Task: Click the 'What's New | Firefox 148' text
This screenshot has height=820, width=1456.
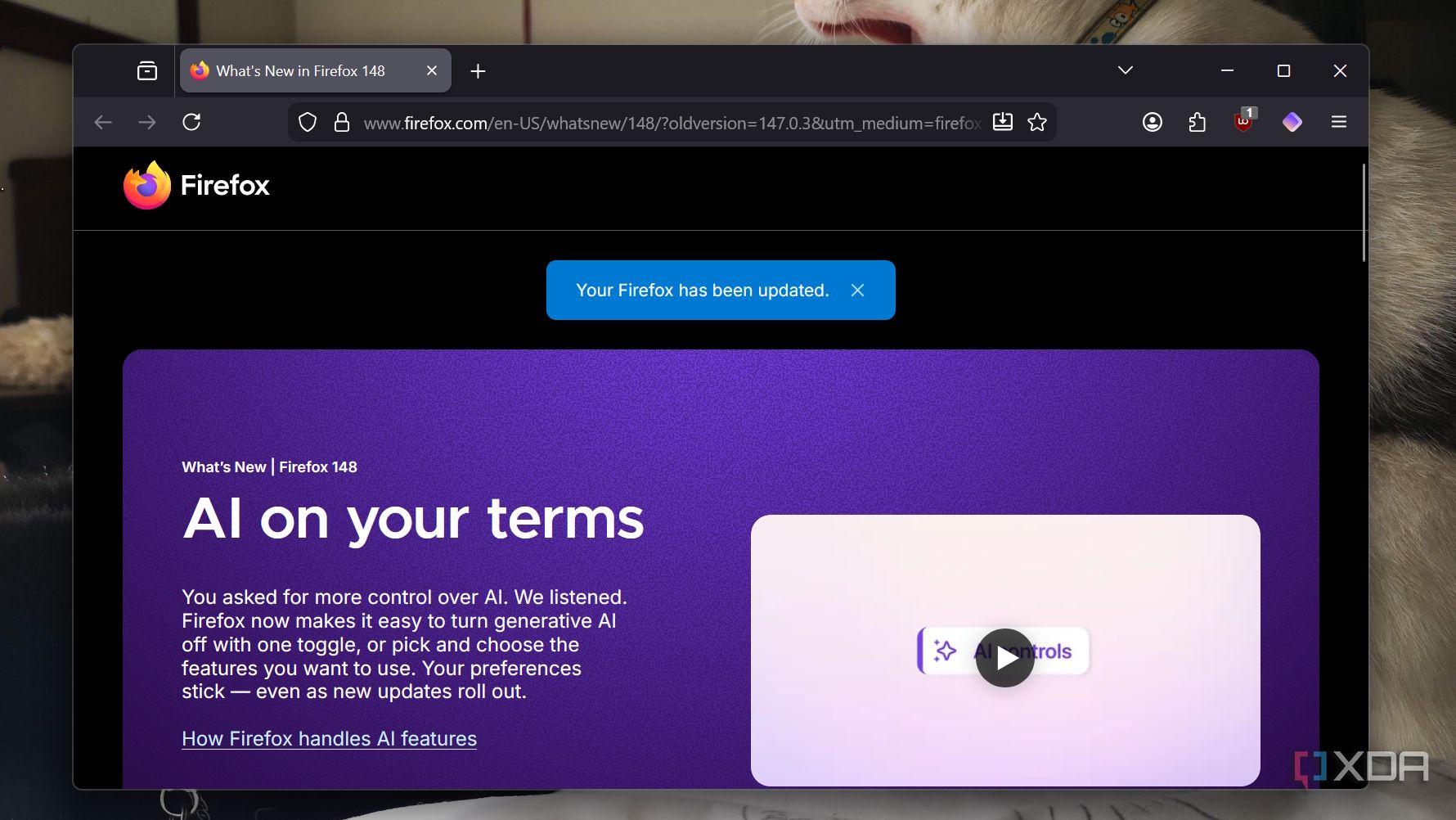Action: tap(269, 467)
